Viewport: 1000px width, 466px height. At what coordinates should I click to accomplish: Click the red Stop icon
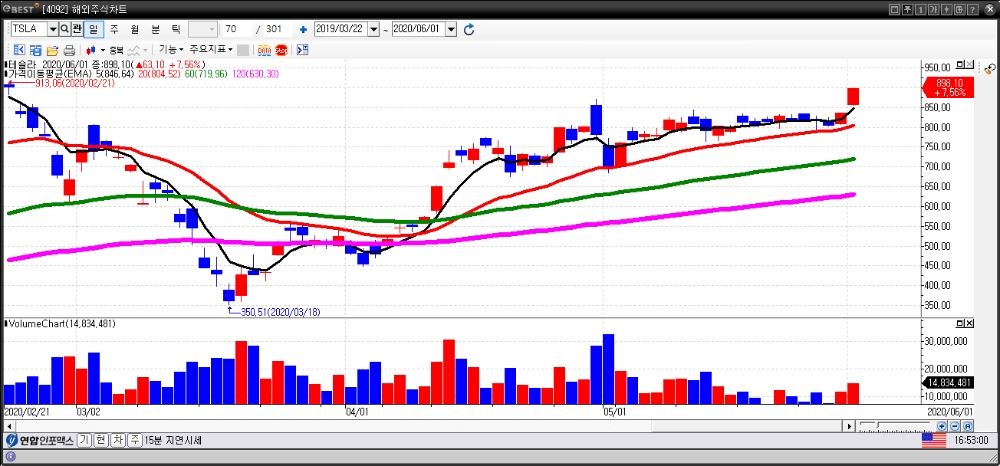(x=282, y=49)
